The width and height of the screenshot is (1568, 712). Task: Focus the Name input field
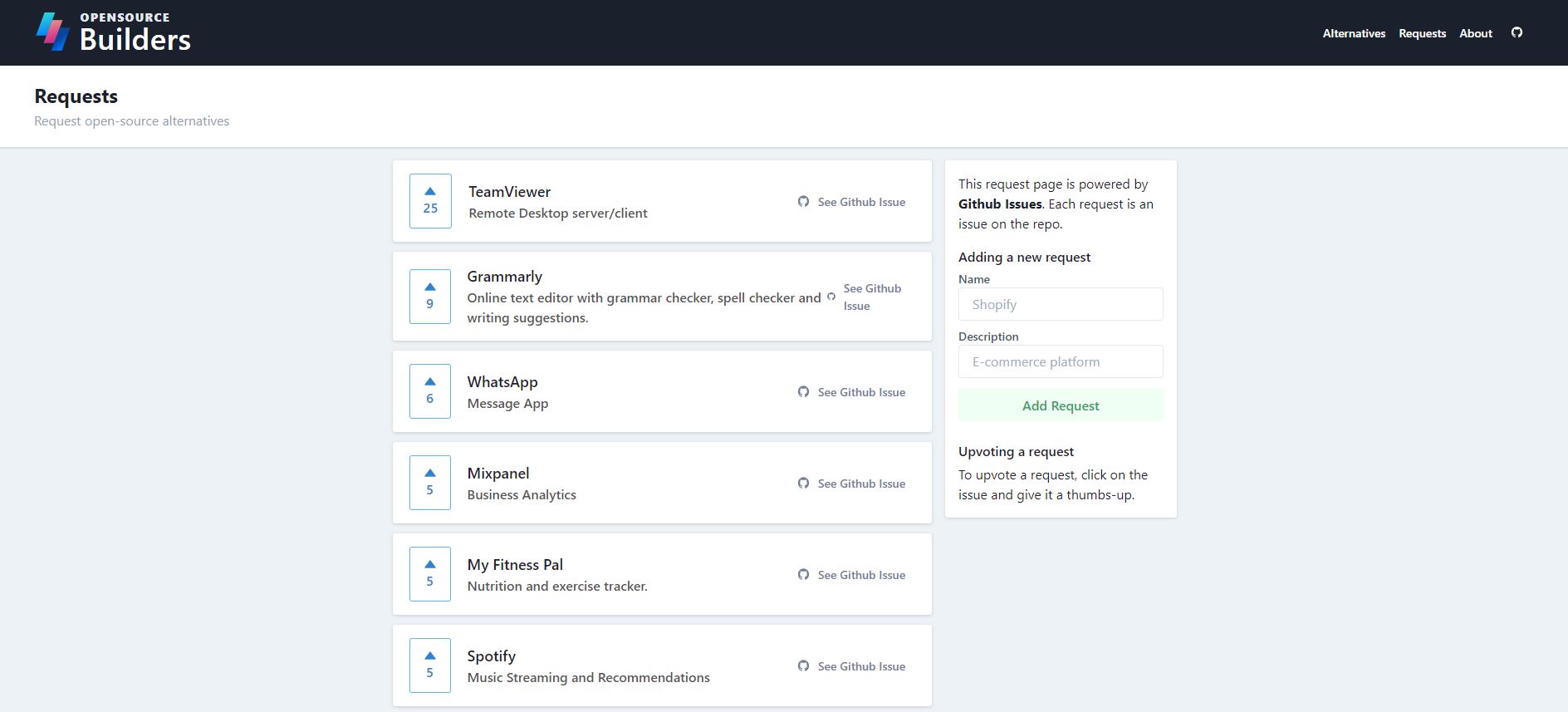tap(1061, 304)
